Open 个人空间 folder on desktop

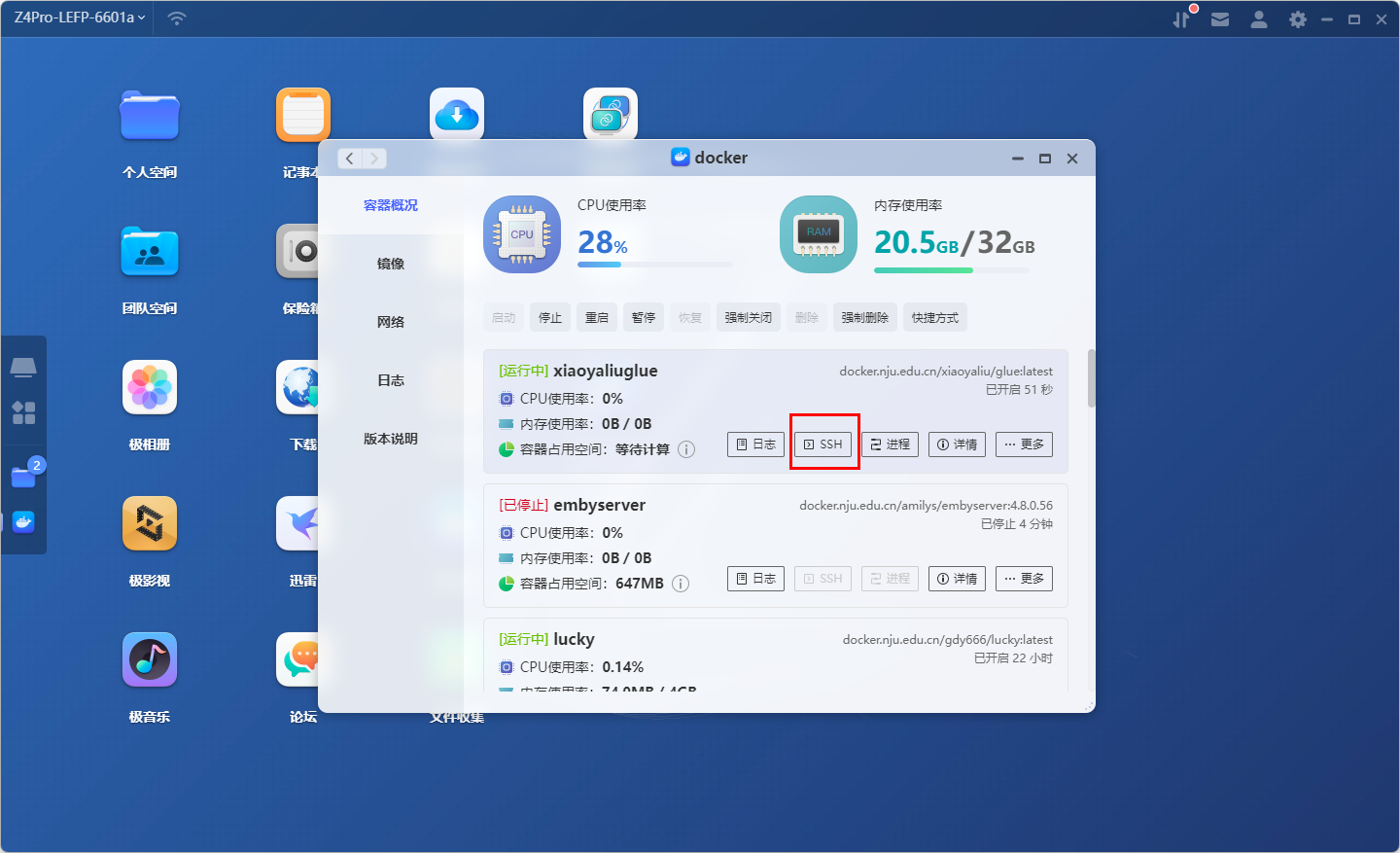pos(150,116)
